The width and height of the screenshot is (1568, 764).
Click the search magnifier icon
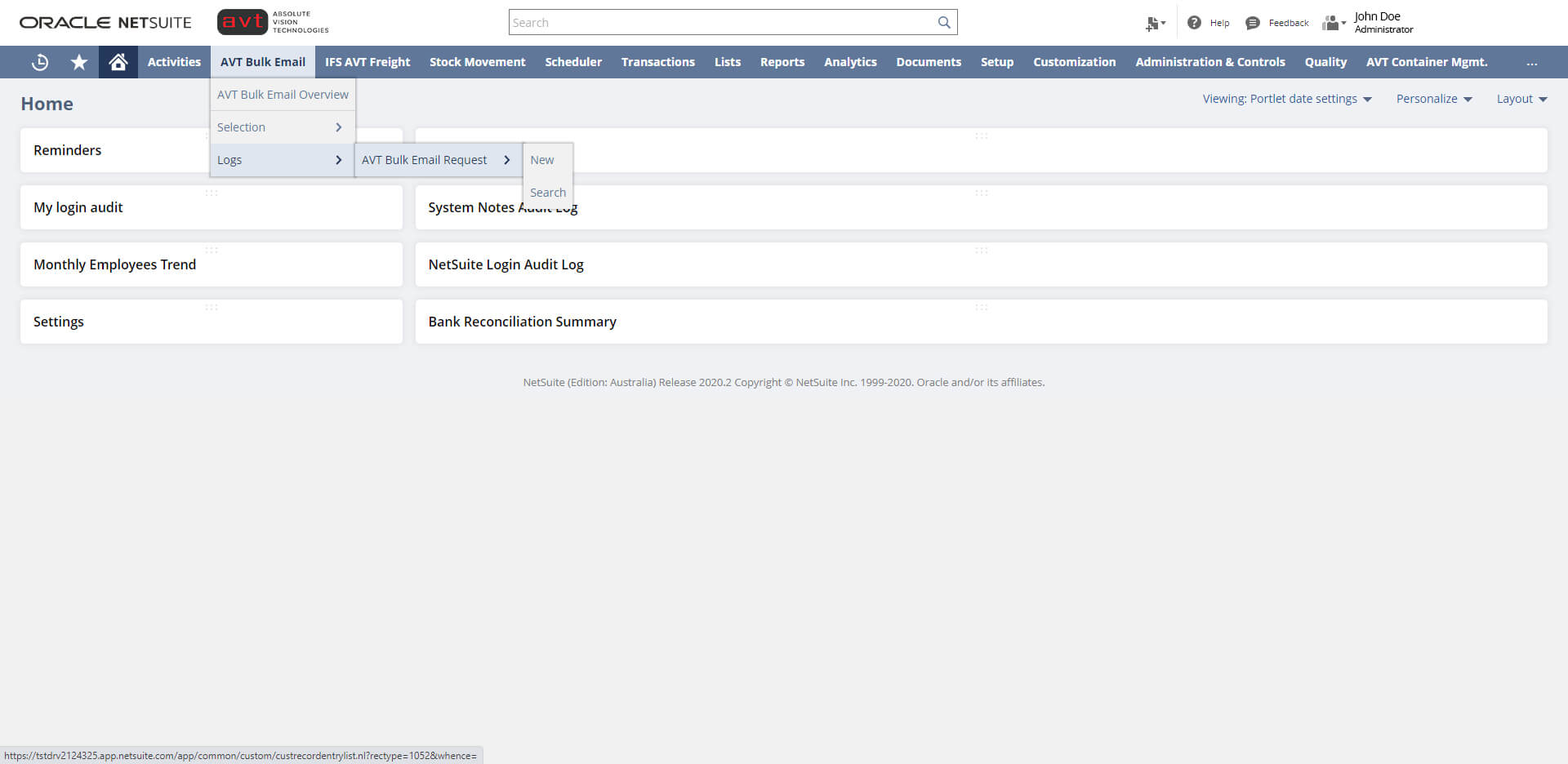[944, 22]
